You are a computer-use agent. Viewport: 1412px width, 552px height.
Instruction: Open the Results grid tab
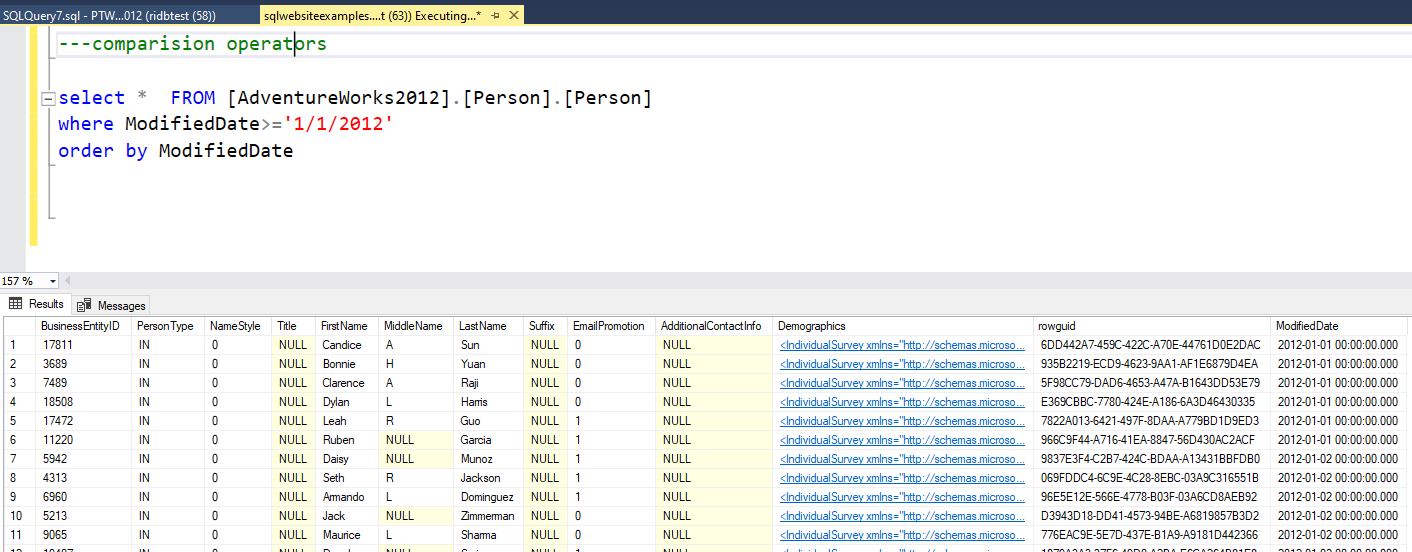pos(37,304)
